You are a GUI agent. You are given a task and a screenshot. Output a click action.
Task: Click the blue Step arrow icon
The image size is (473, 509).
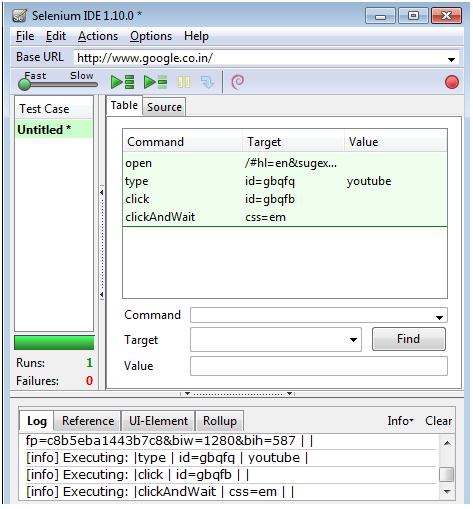tap(207, 82)
